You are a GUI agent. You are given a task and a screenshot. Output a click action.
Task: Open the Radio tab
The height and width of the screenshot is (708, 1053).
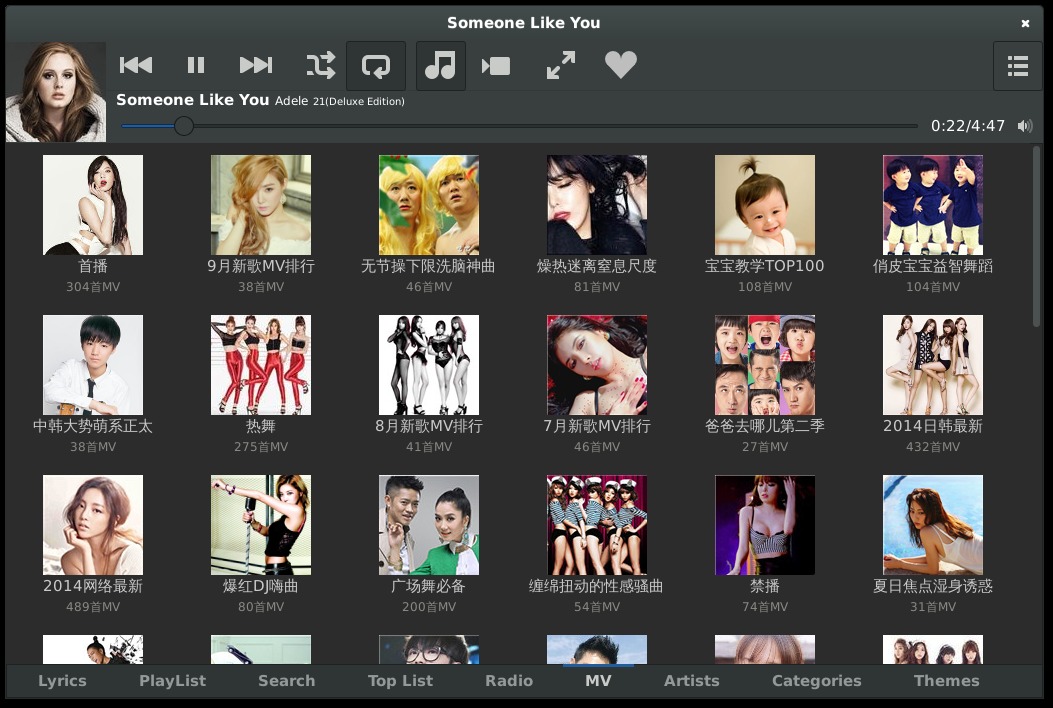pyautogui.click(x=509, y=680)
